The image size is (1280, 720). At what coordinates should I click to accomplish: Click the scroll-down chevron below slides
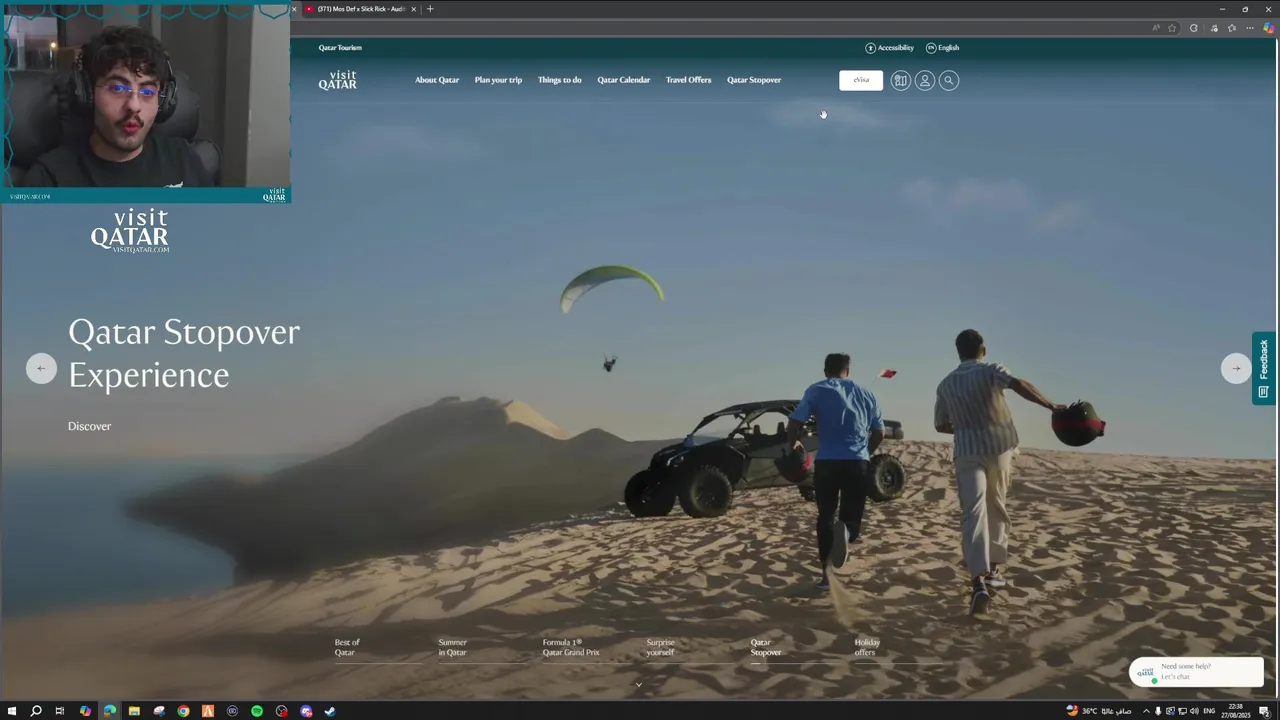[x=638, y=685]
